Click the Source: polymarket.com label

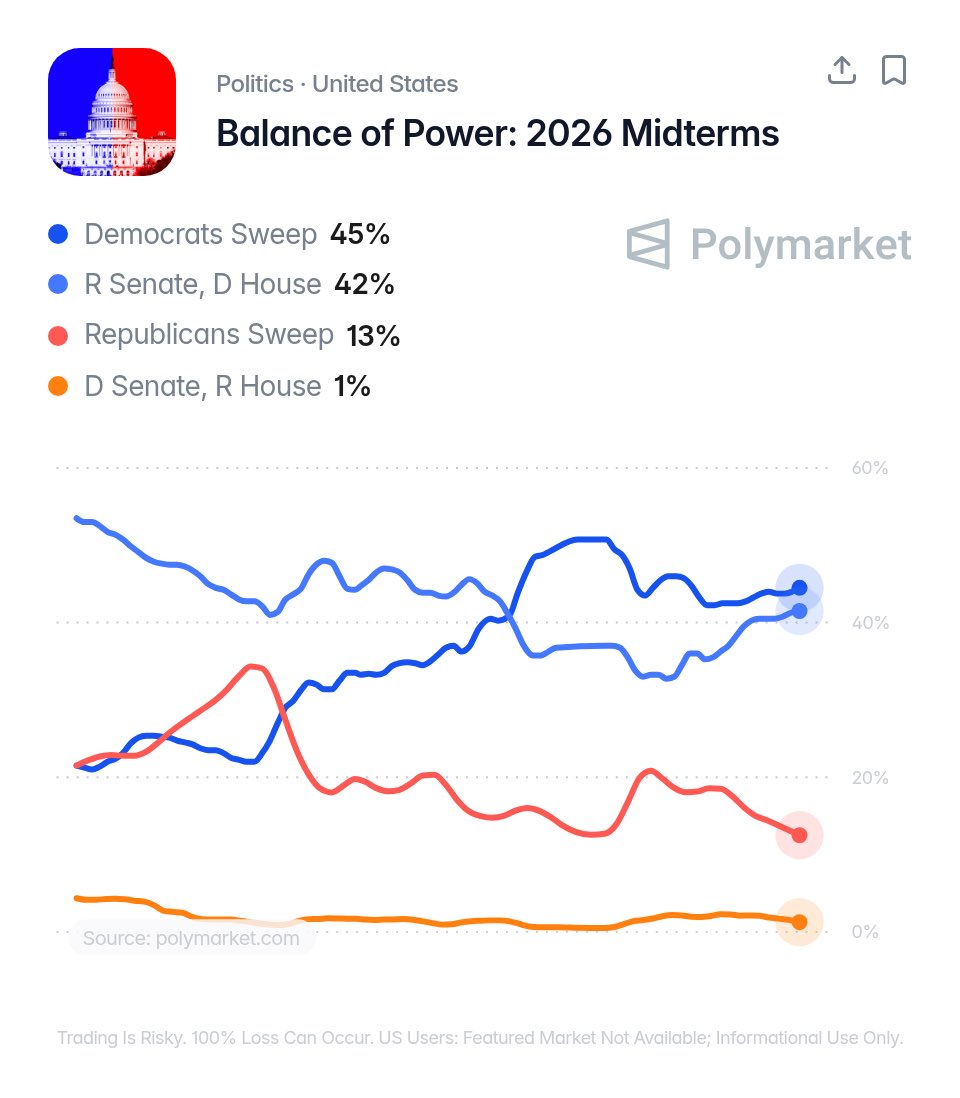191,938
